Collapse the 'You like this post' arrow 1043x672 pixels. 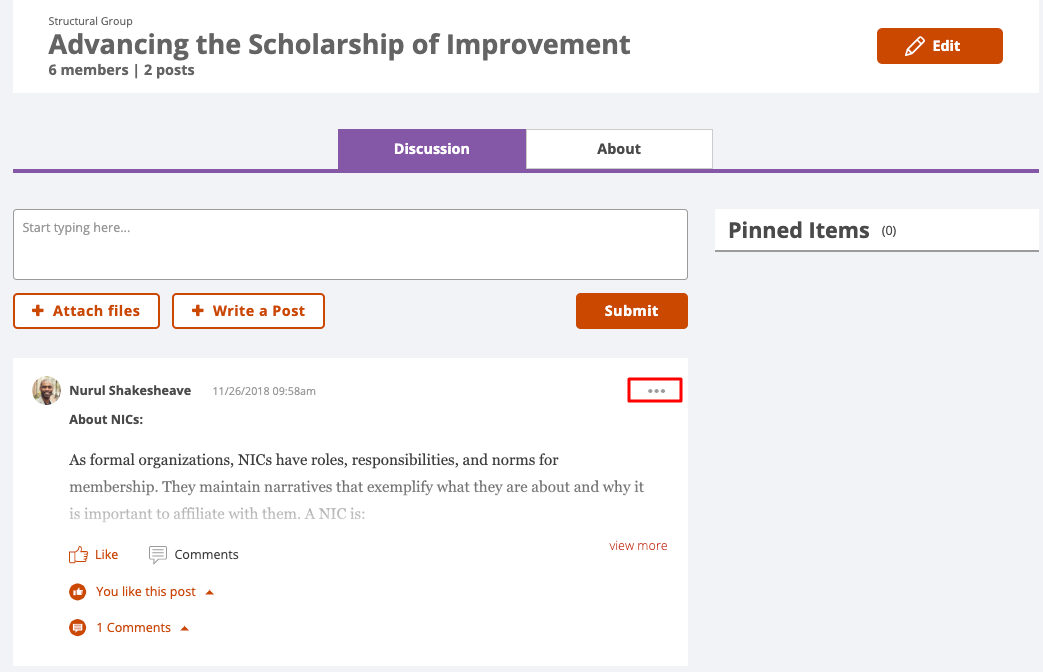[210, 592]
